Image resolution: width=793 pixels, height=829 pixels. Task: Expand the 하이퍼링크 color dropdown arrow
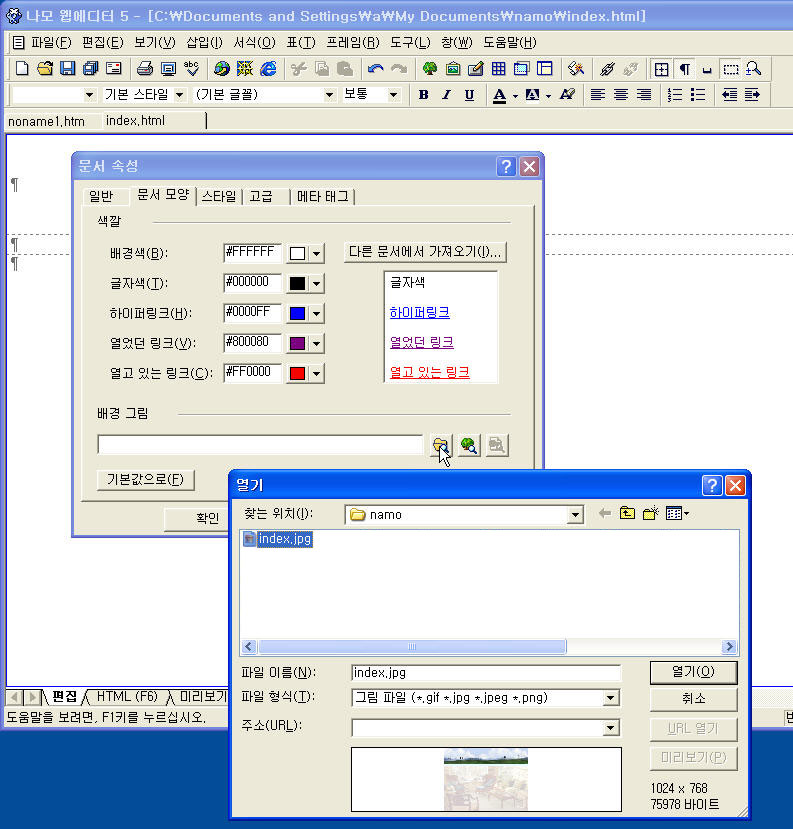(x=316, y=314)
